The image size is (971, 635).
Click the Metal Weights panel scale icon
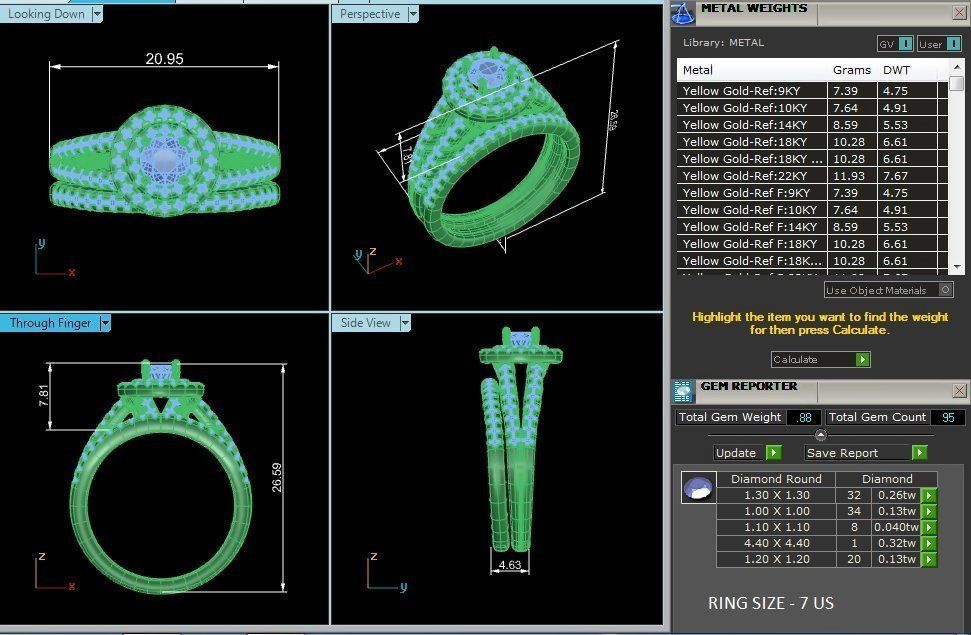click(682, 13)
